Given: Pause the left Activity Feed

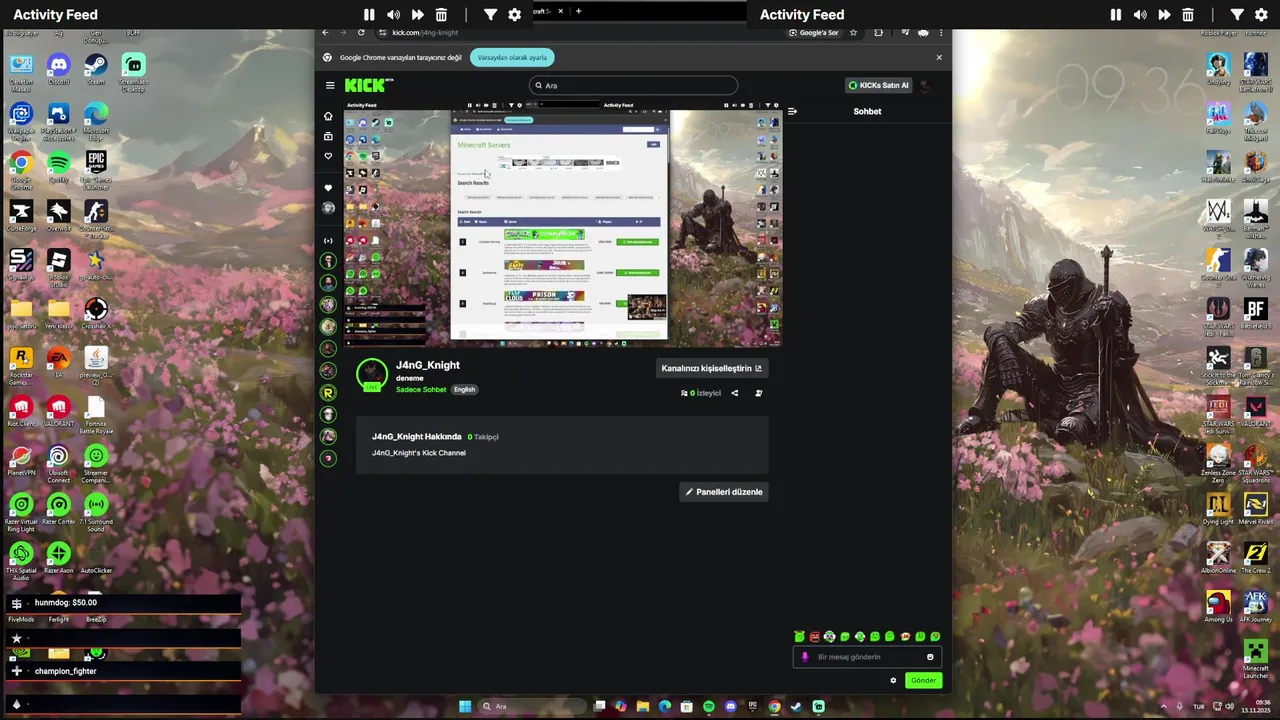Looking at the screenshot, I should tap(369, 15).
